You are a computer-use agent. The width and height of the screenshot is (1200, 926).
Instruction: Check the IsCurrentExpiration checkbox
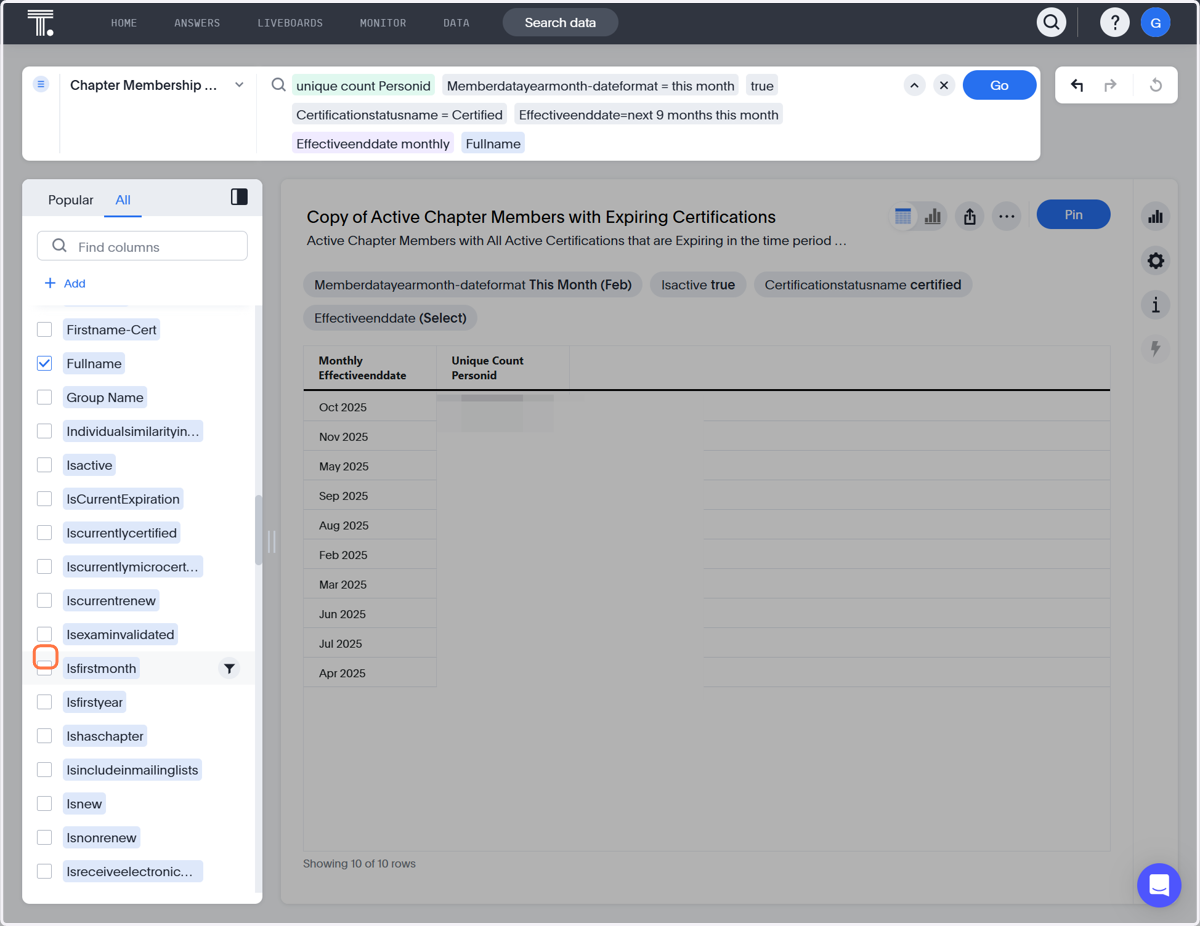tap(44, 499)
